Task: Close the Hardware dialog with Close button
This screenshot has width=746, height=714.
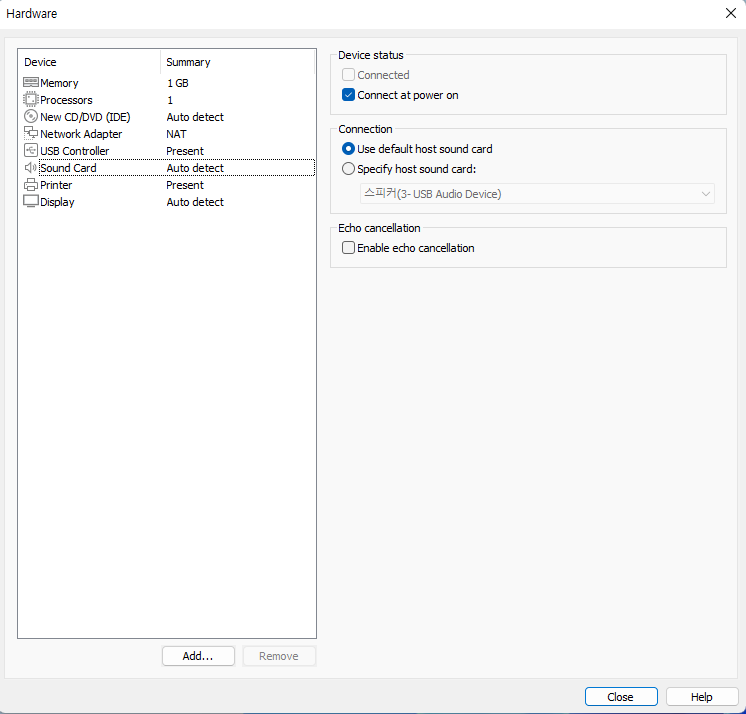Action: click(x=621, y=697)
